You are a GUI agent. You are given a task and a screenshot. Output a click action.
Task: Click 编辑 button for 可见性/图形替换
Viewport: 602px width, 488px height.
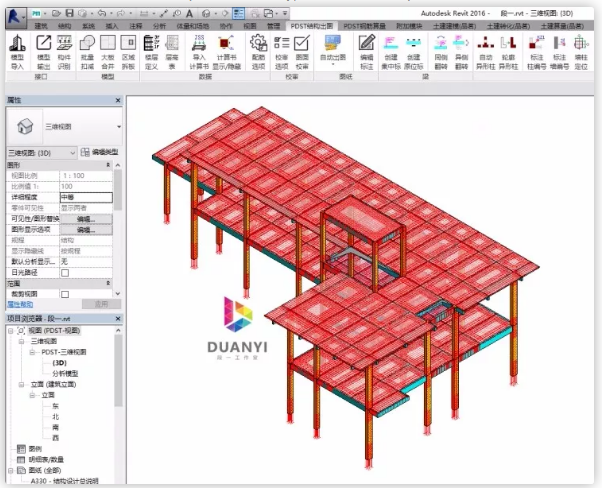pos(85,219)
